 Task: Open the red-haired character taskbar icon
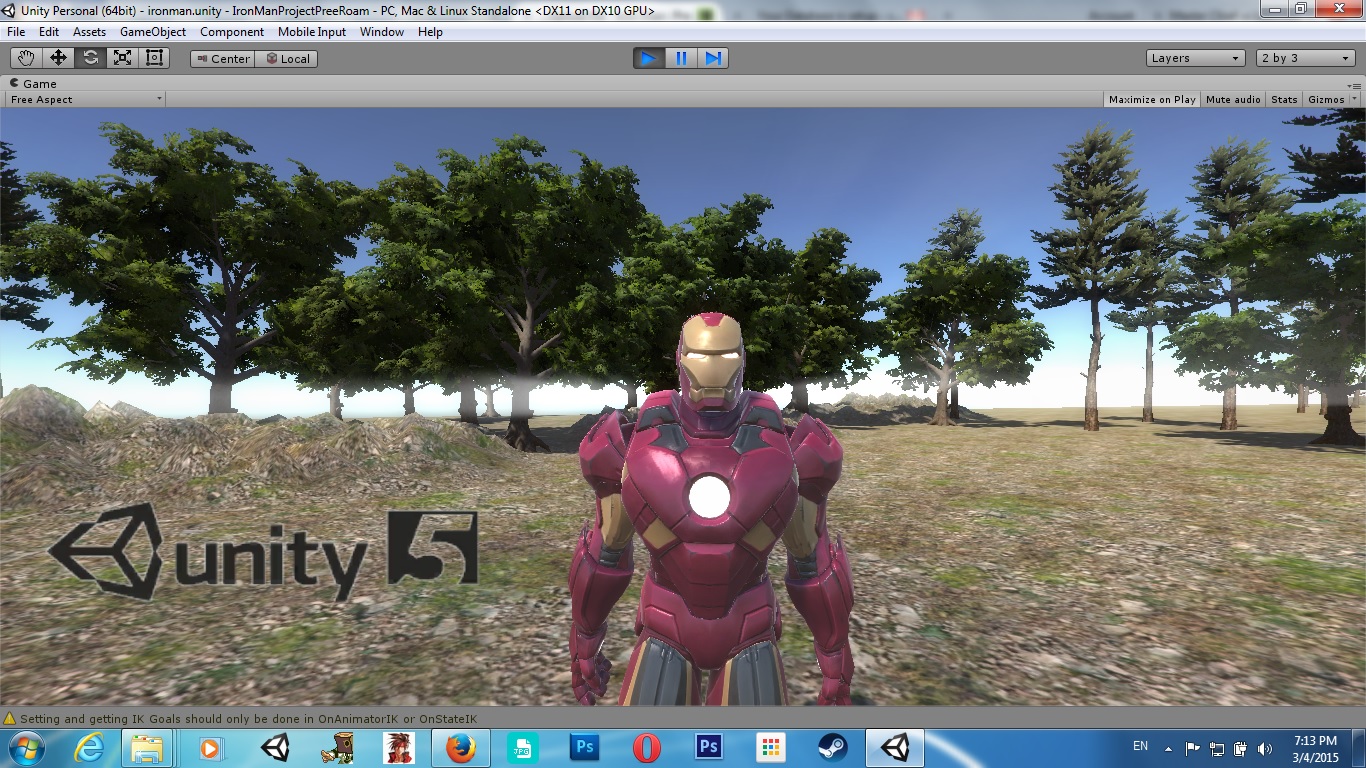coord(398,747)
